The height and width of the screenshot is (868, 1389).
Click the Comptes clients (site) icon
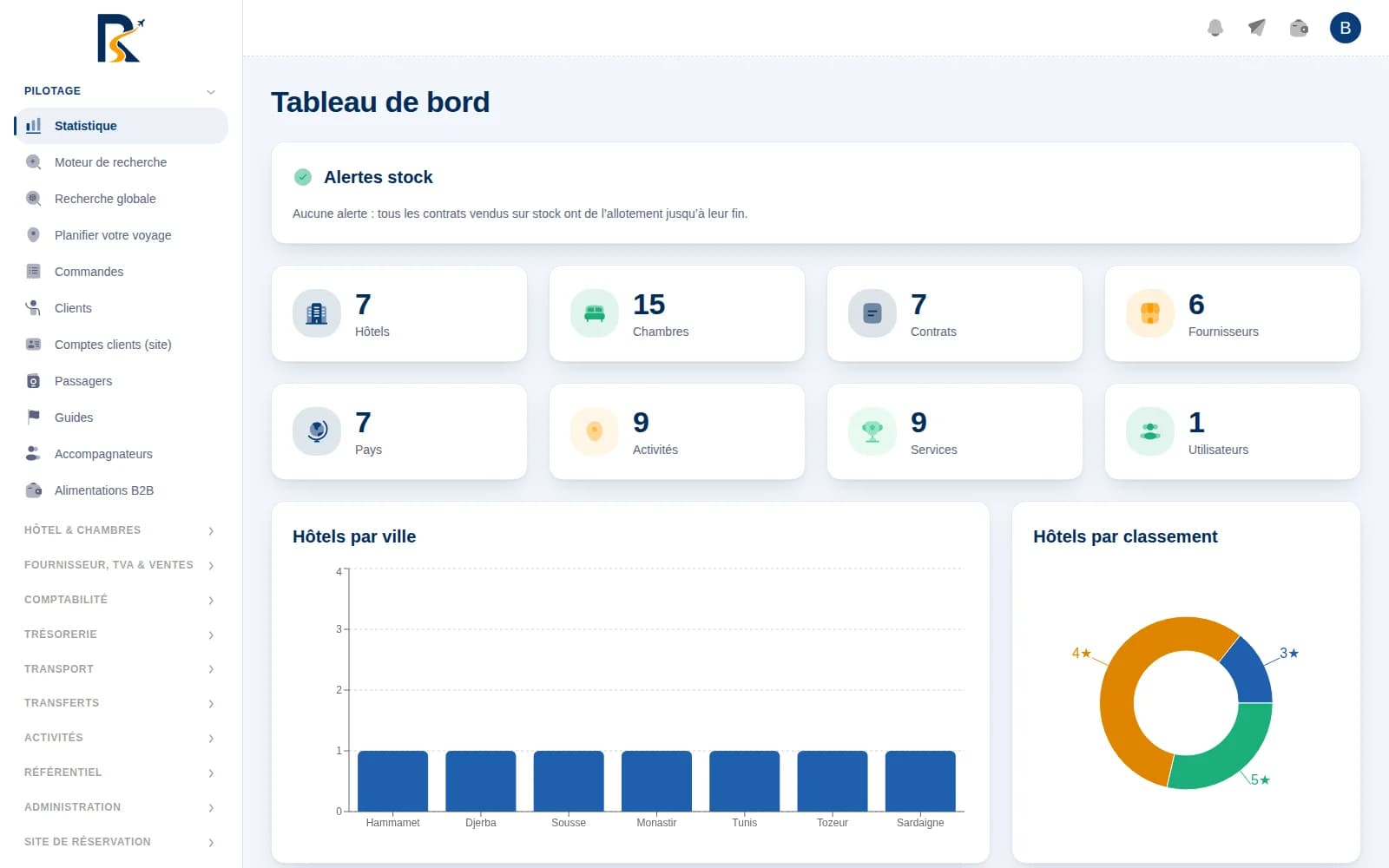pyautogui.click(x=33, y=345)
